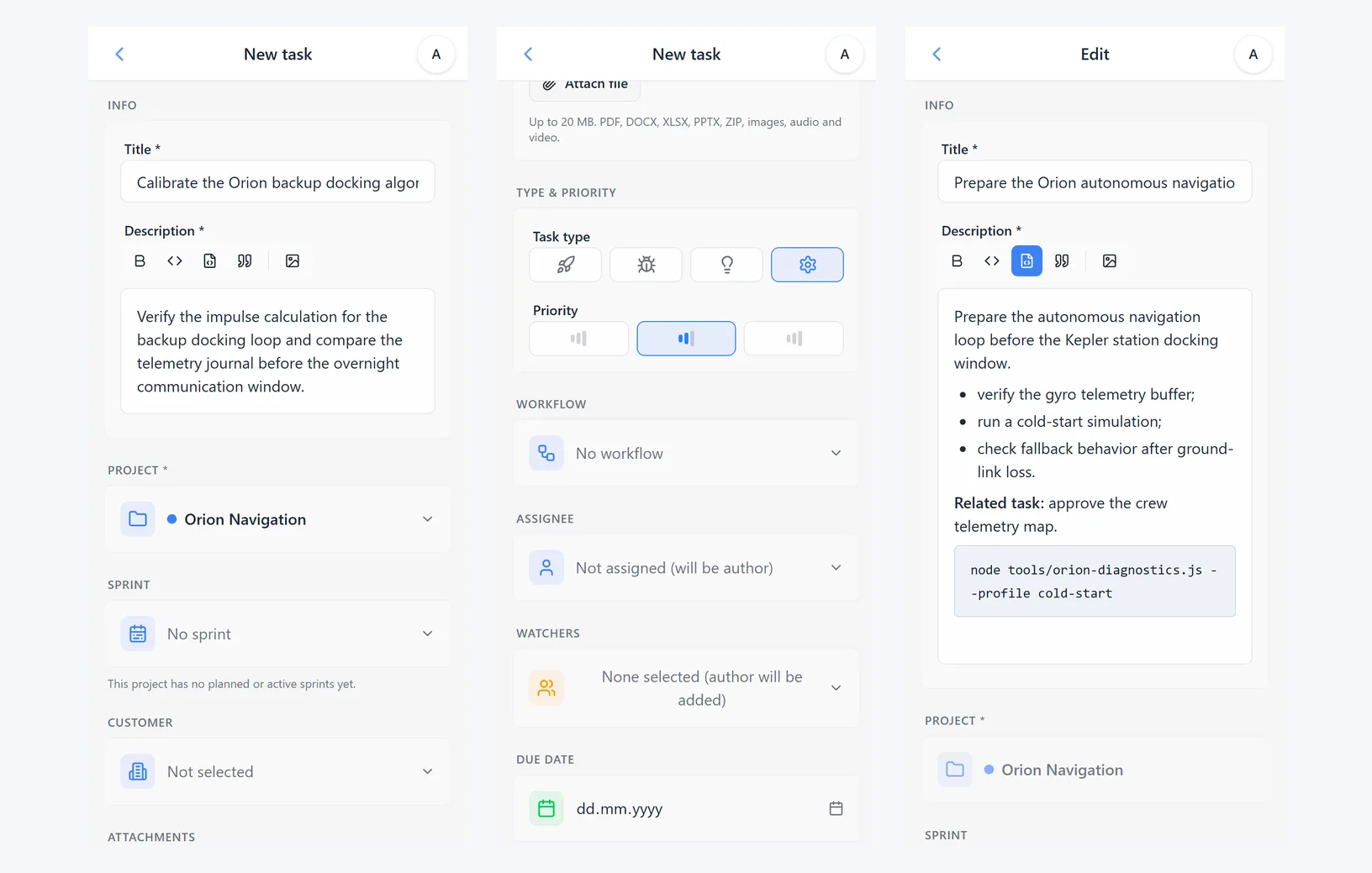Insert inline code in first panel toolbar
The image size is (1372, 873).
coord(175,261)
